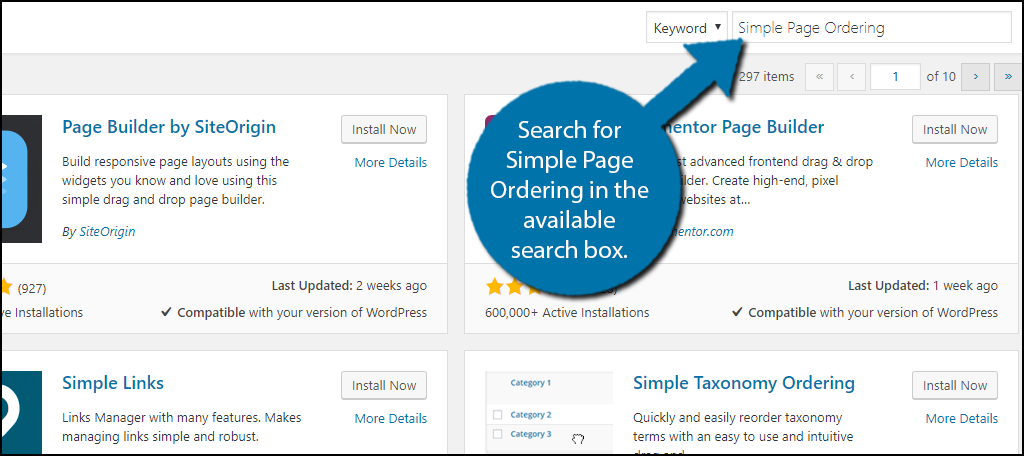Viewport: 1024px width, 456px height.
Task: View More Details for Page Builder by SiteOrigin
Action: (390, 162)
